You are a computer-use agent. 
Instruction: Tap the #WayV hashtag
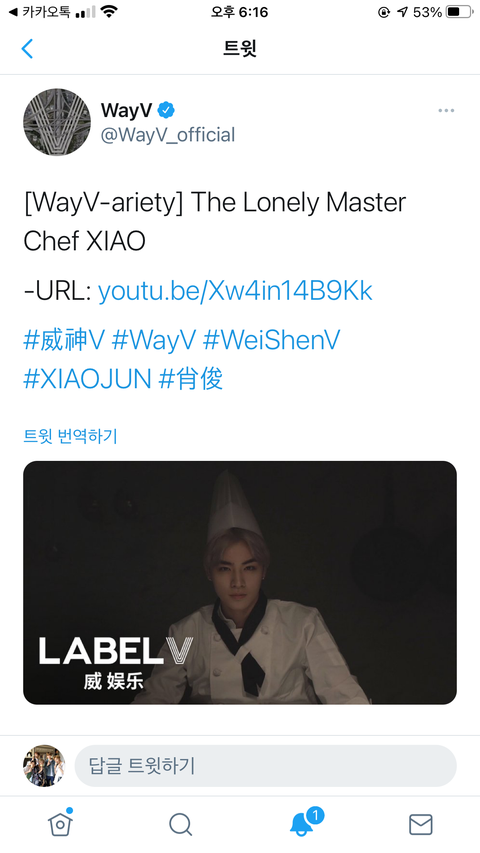153,340
